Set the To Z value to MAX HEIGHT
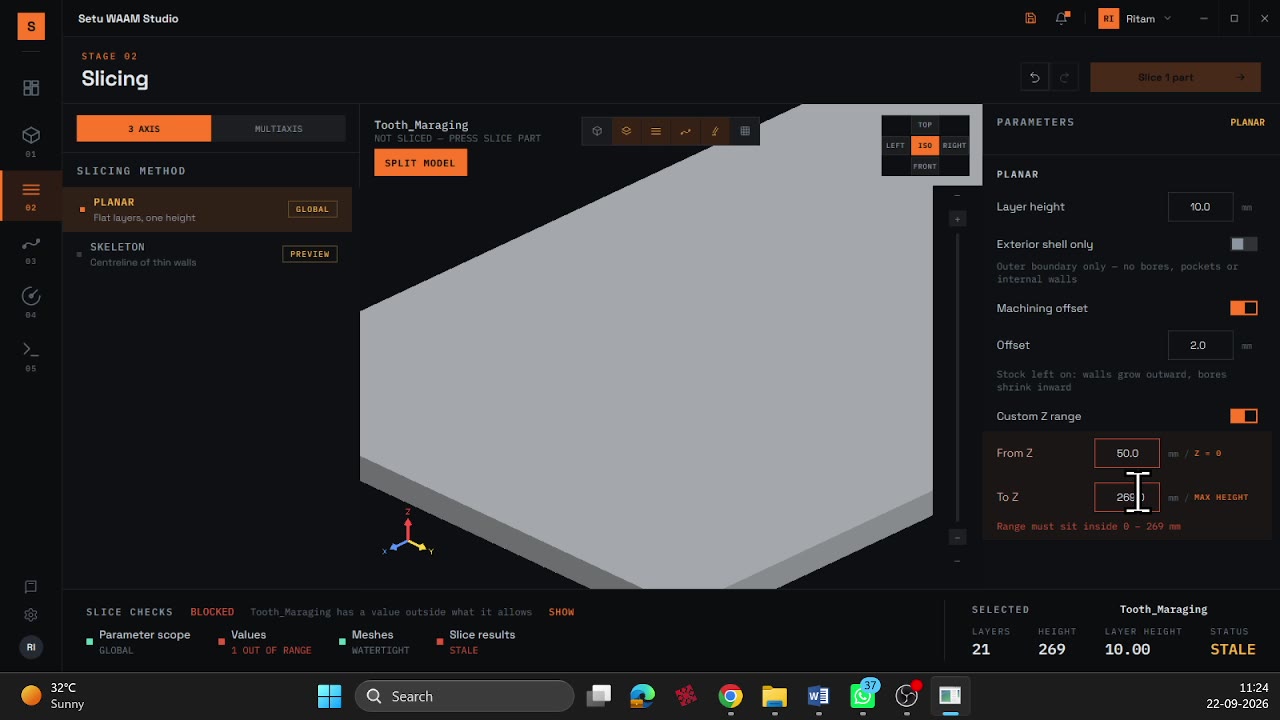The height and width of the screenshot is (720, 1280). pos(1220,497)
